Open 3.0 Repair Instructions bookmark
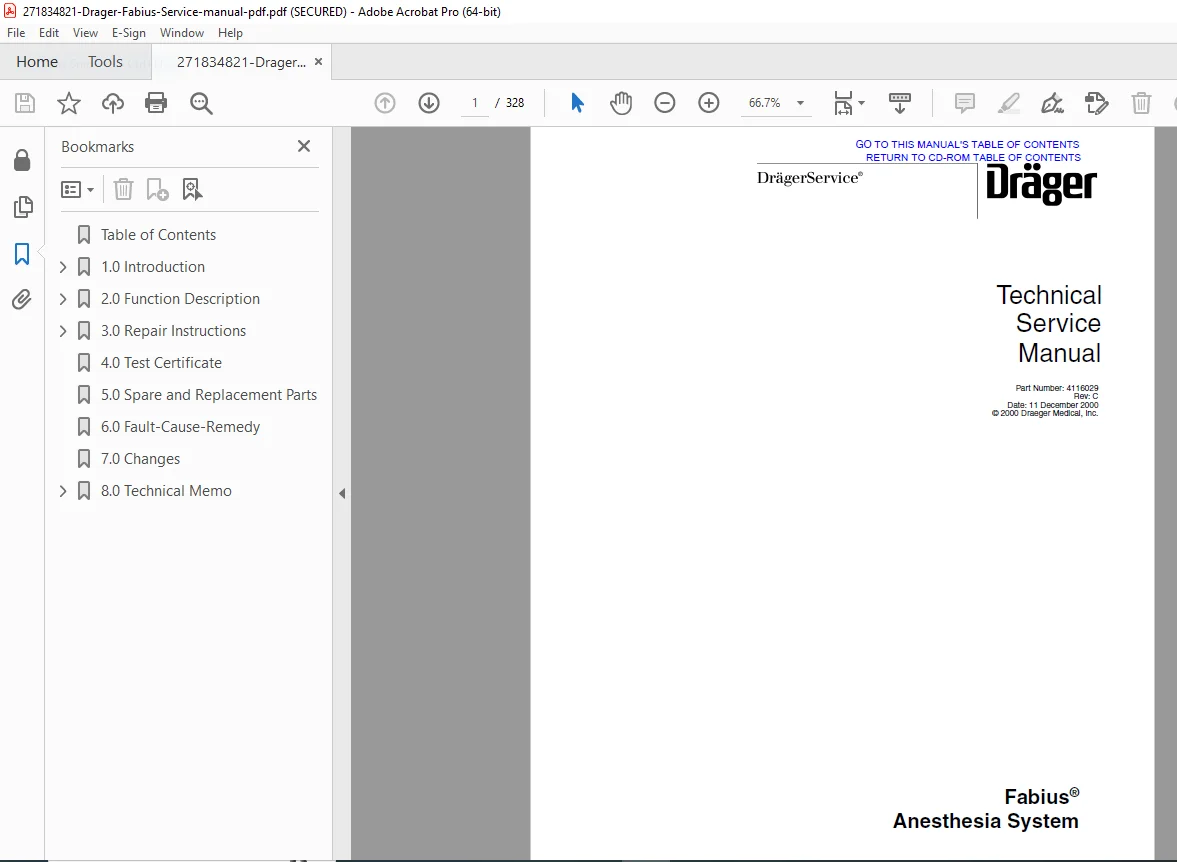 [x=173, y=331]
